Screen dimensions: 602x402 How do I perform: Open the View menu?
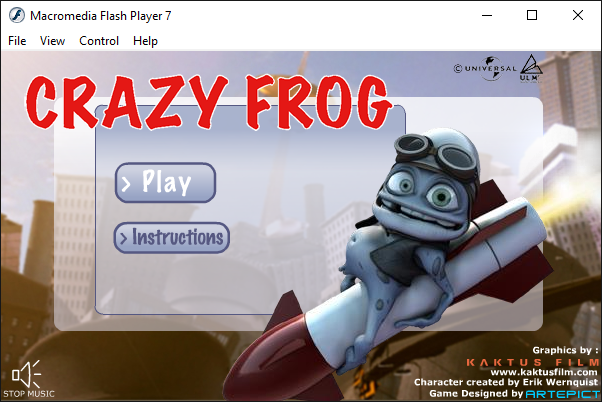pos(52,41)
